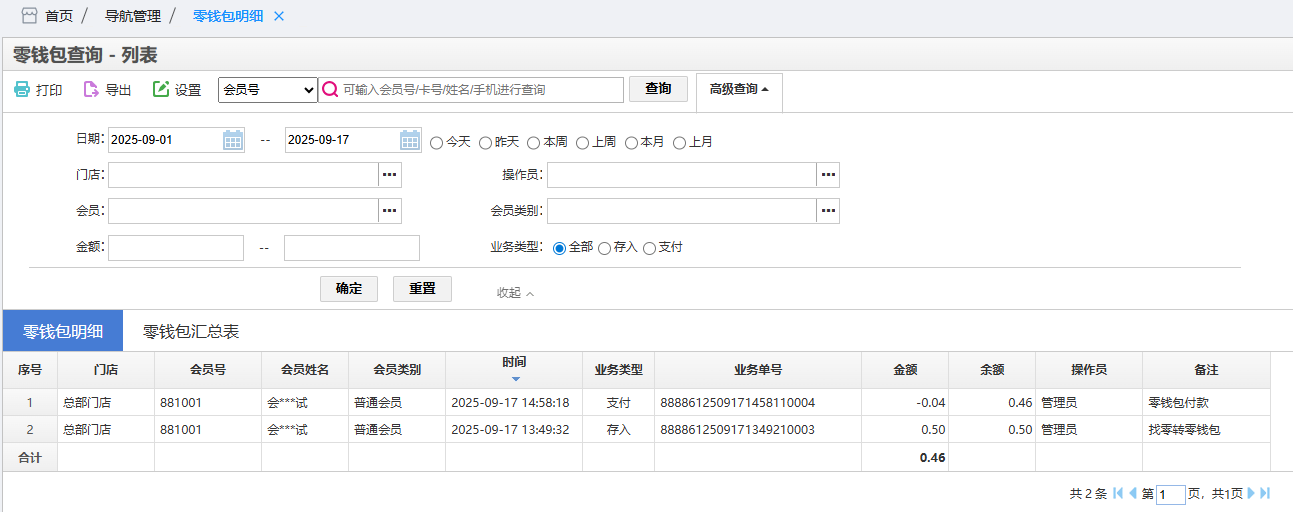This screenshot has height=512, width=1293.
Task: Select the 今天 (today) radio option
Action: point(437,143)
